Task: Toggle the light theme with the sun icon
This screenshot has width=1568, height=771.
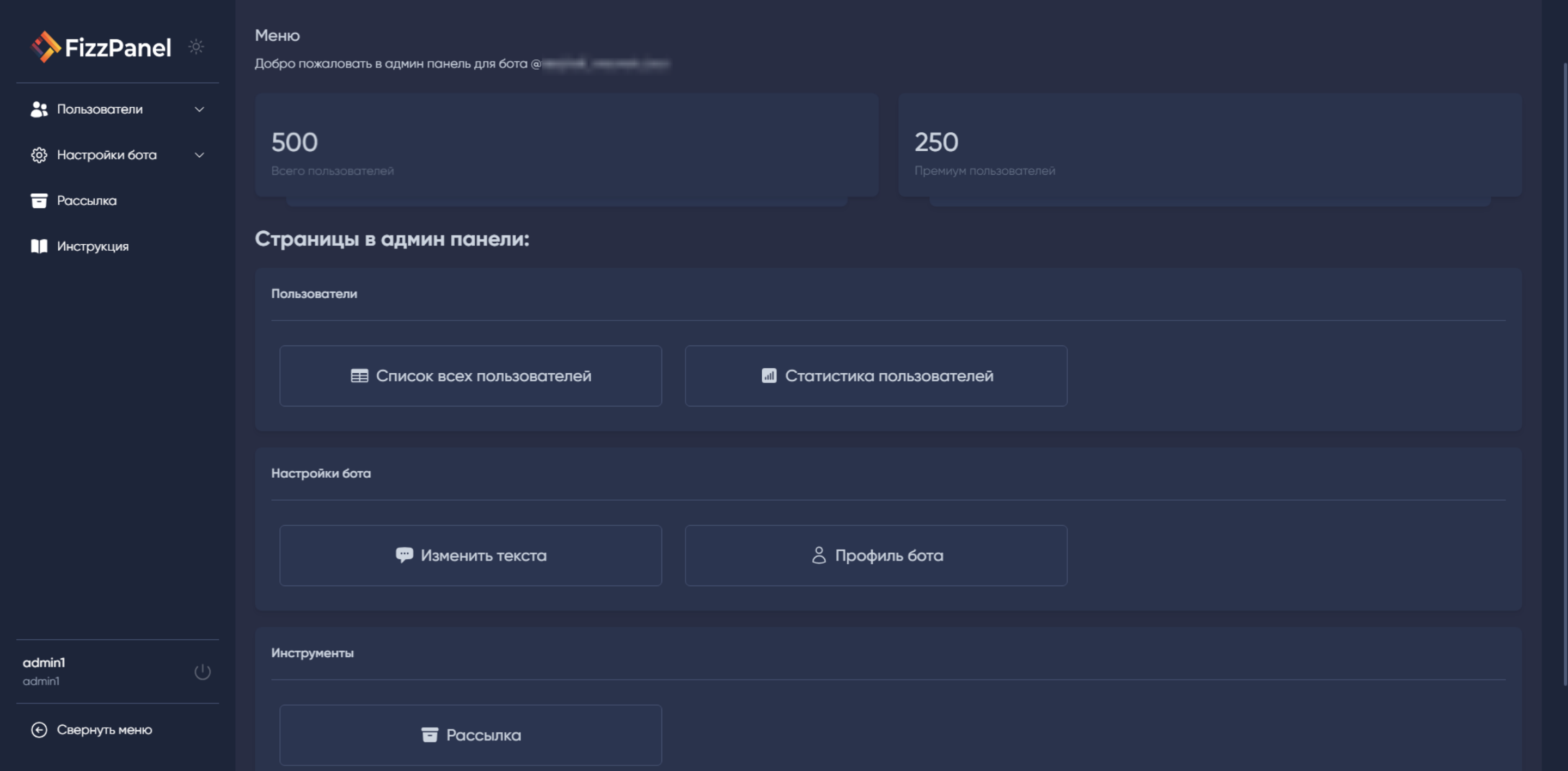Action: [196, 47]
